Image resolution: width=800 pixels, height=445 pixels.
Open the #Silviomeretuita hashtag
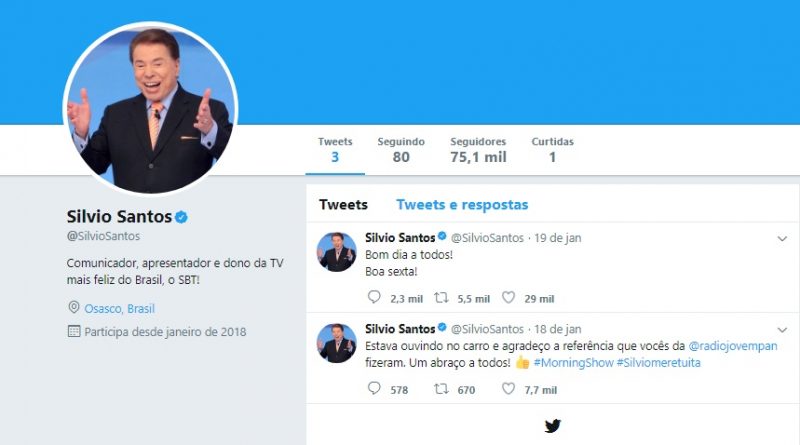coord(658,362)
